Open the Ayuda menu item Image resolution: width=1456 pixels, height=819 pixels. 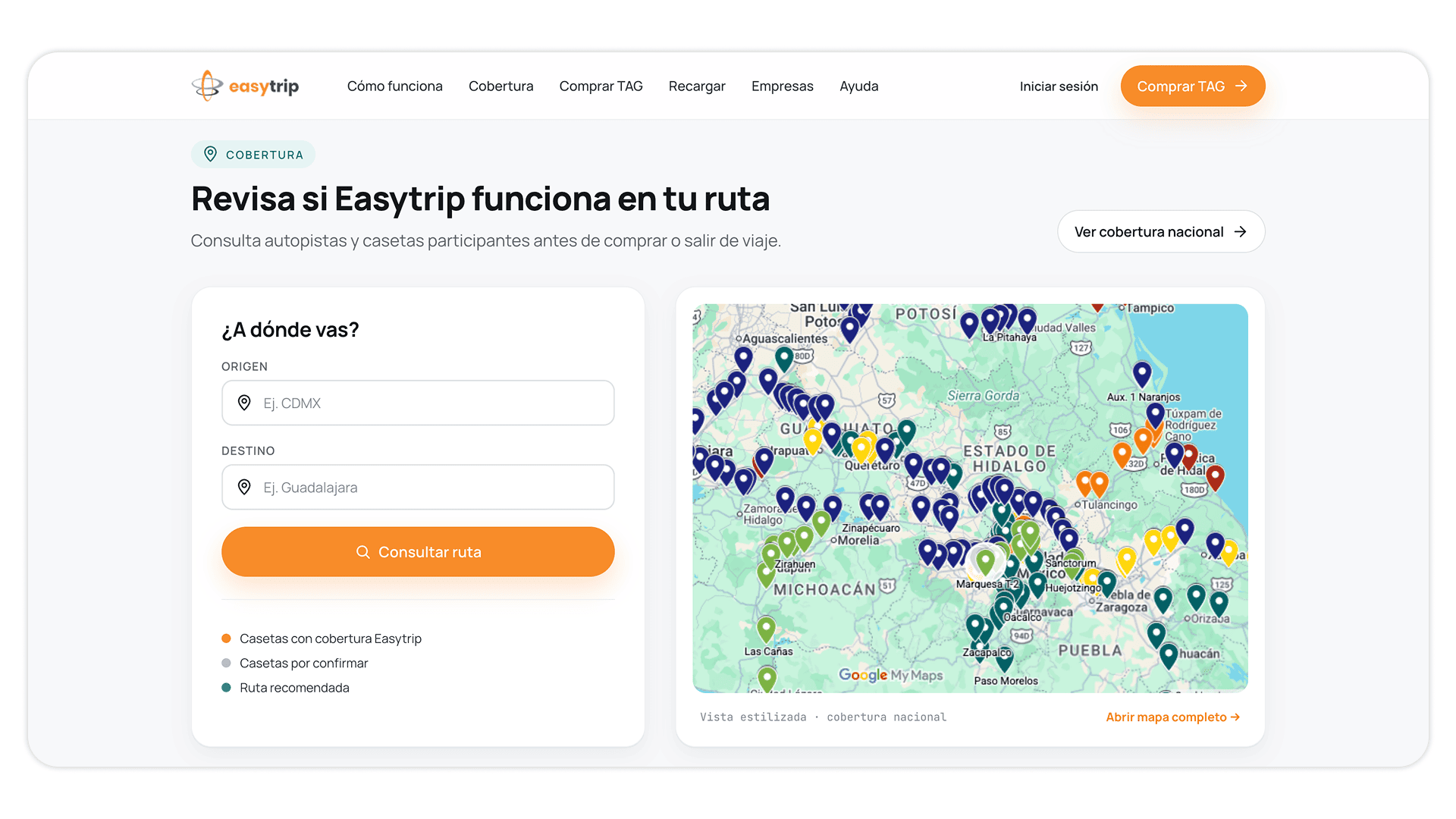[858, 86]
